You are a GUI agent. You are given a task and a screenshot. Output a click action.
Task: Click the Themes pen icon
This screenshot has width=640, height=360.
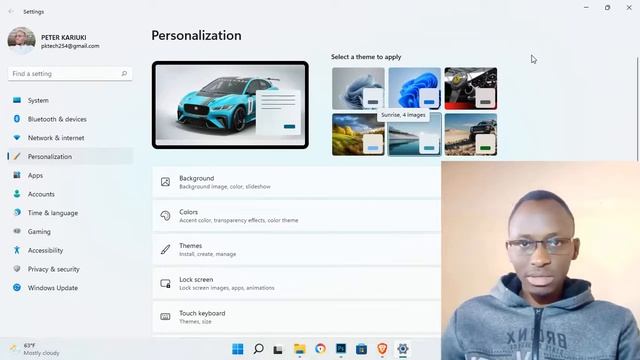point(165,249)
